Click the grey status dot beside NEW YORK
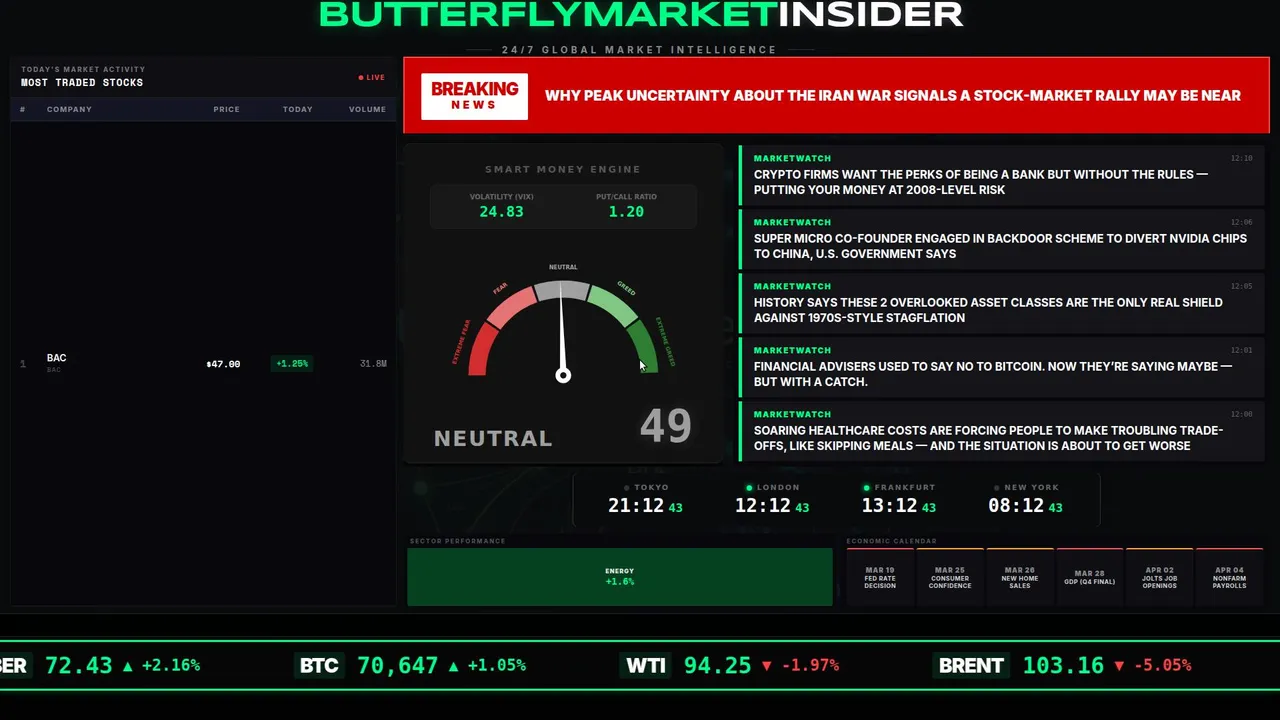This screenshot has height=720, width=1280. [x=996, y=488]
